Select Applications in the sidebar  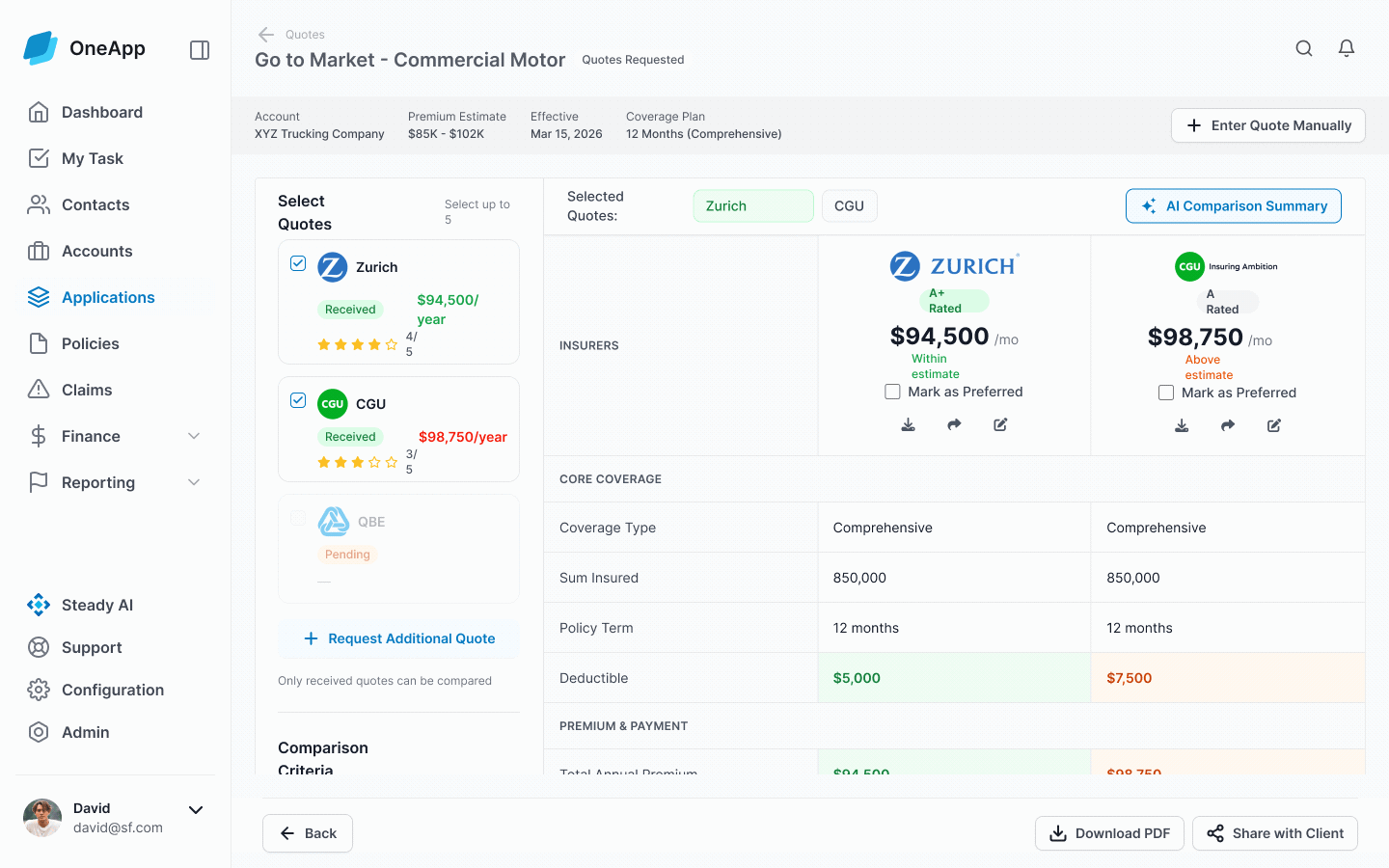point(115,297)
